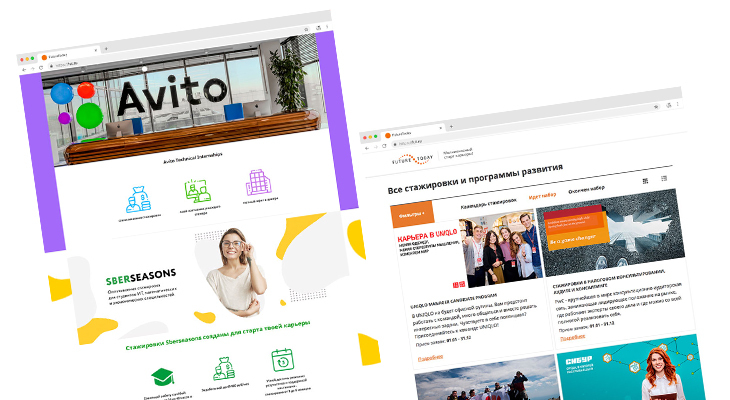Open the three-dot browser menu in the Avito window
The image size is (730, 400).
(327, 27)
